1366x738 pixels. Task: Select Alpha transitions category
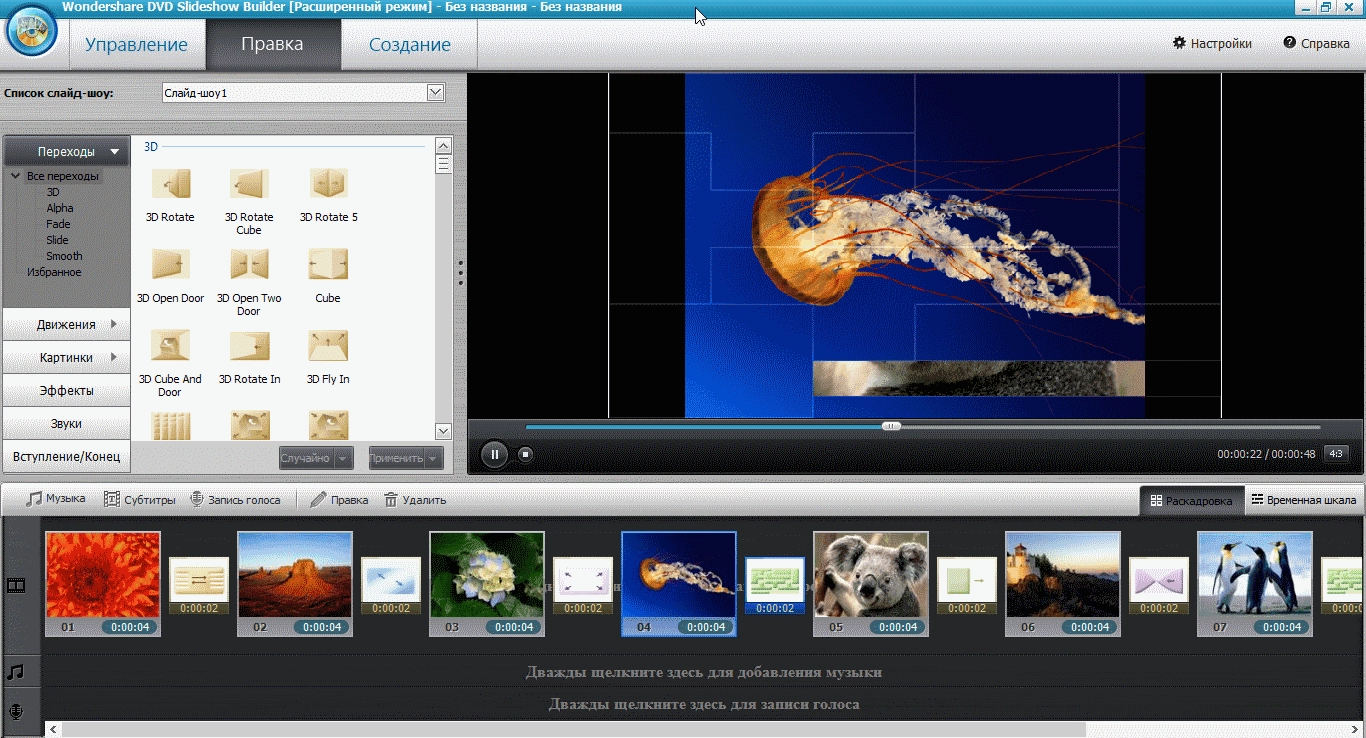click(x=60, y=208)
